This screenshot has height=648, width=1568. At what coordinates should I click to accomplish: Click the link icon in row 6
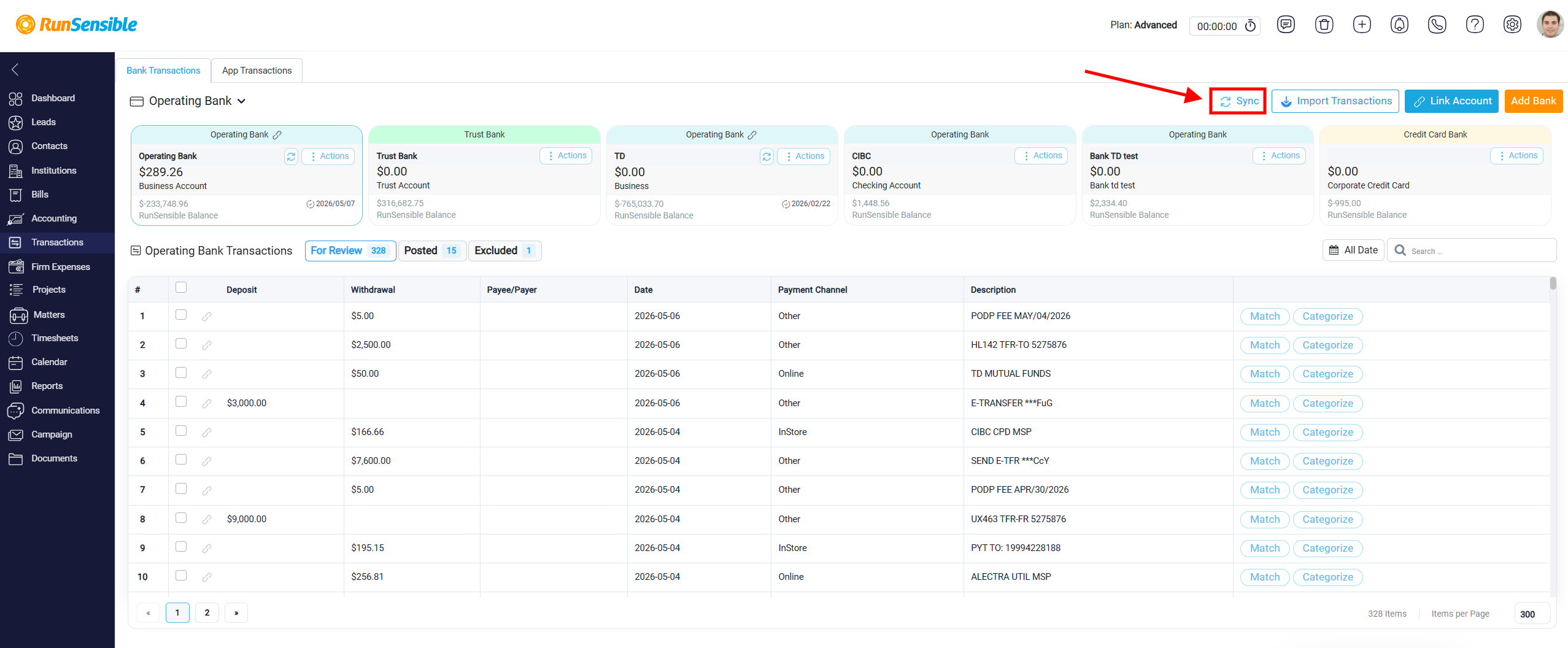pyautogui.click(x=207, y=461)
